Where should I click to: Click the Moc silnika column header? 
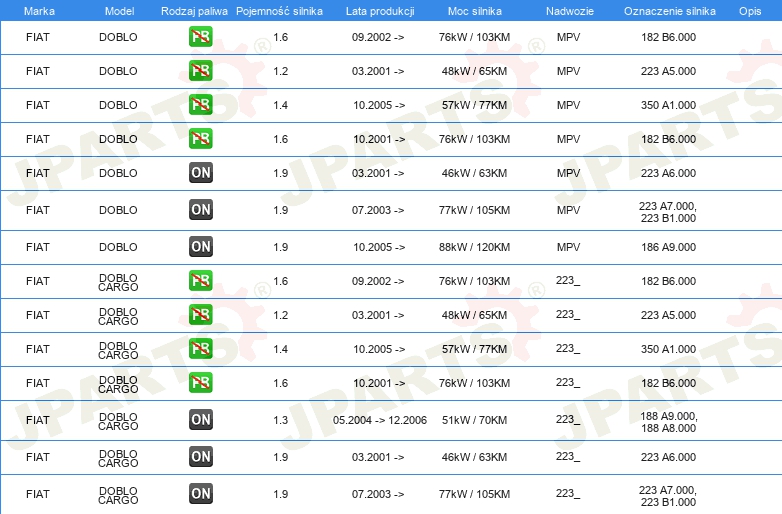(x=474, y=11)
